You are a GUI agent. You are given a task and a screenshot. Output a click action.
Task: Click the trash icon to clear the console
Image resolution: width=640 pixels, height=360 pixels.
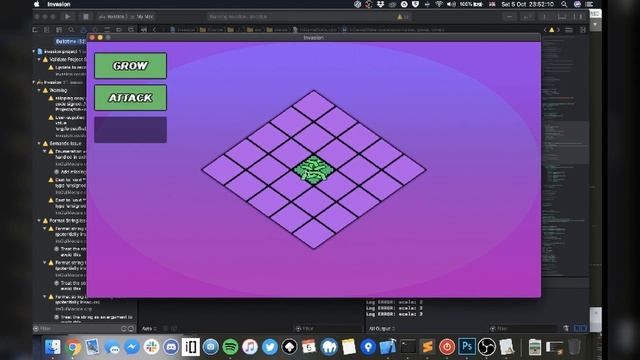tap(566, 329)
